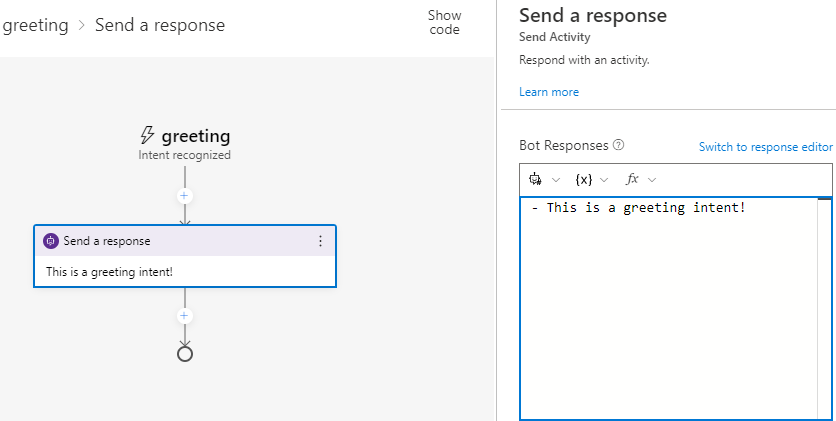Click the Show code button
Viewport: 836px width, 421px height.
coord(444,23)
